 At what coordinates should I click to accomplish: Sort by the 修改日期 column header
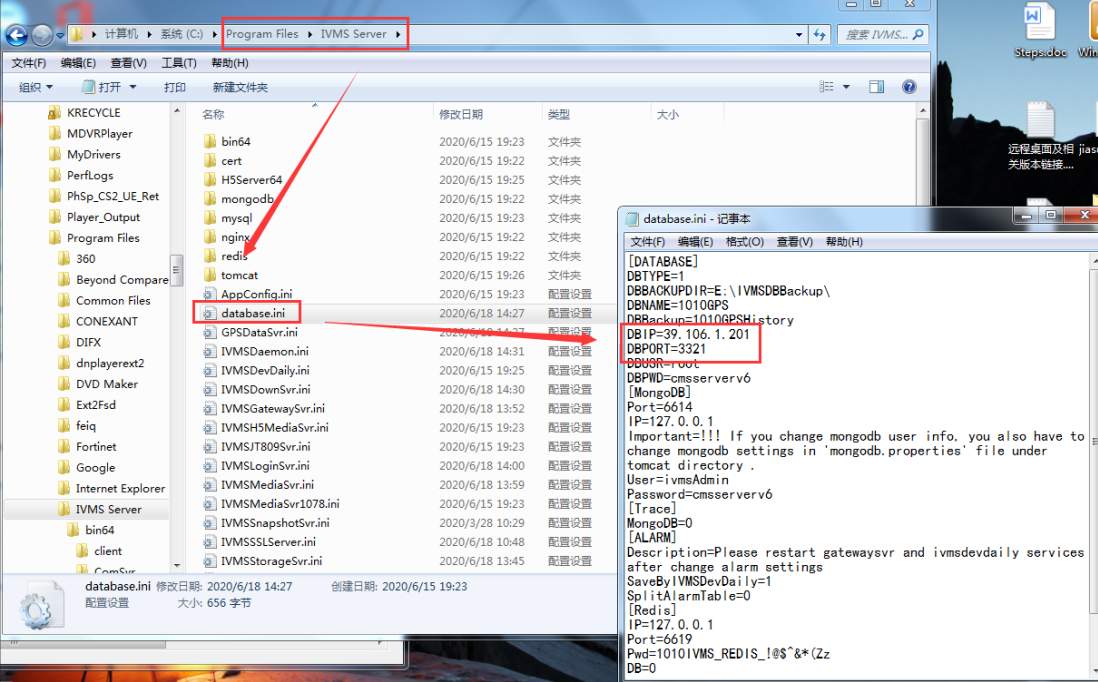461,114
